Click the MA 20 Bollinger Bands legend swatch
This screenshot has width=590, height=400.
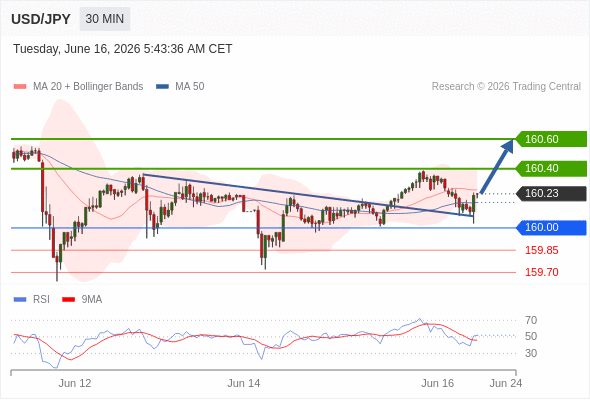[20, 87]
